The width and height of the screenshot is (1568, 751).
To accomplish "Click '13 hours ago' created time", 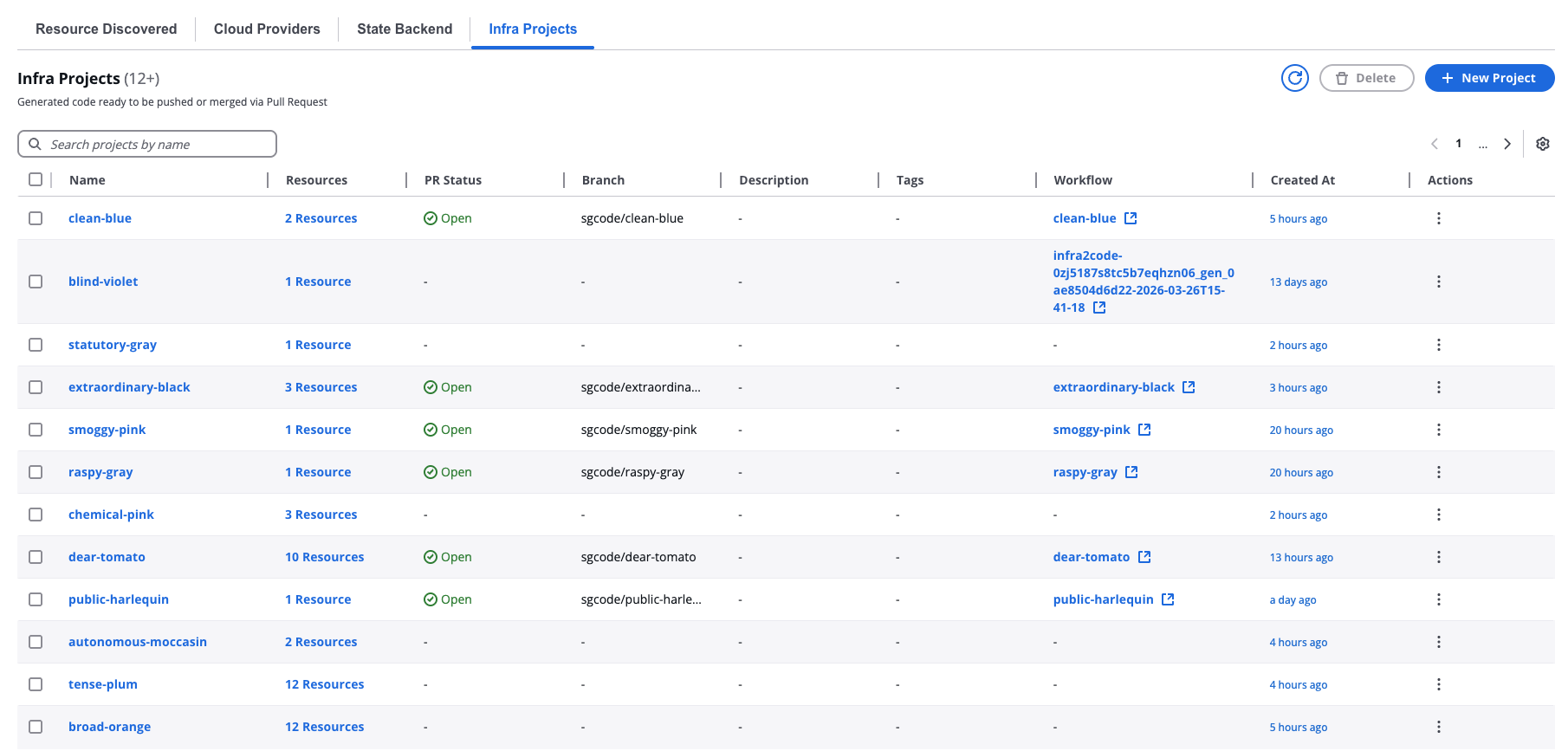I will 1301,558.
